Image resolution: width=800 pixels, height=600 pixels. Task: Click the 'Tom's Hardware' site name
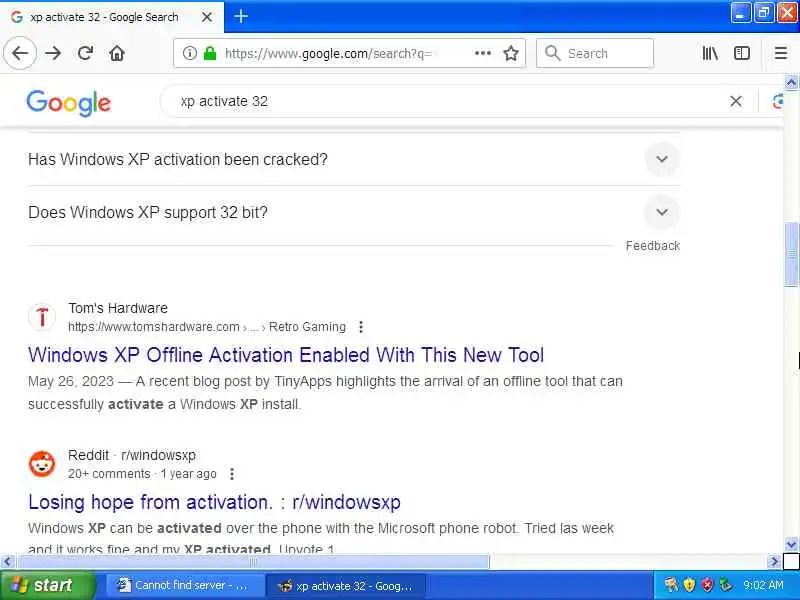[x=118, y=308]
